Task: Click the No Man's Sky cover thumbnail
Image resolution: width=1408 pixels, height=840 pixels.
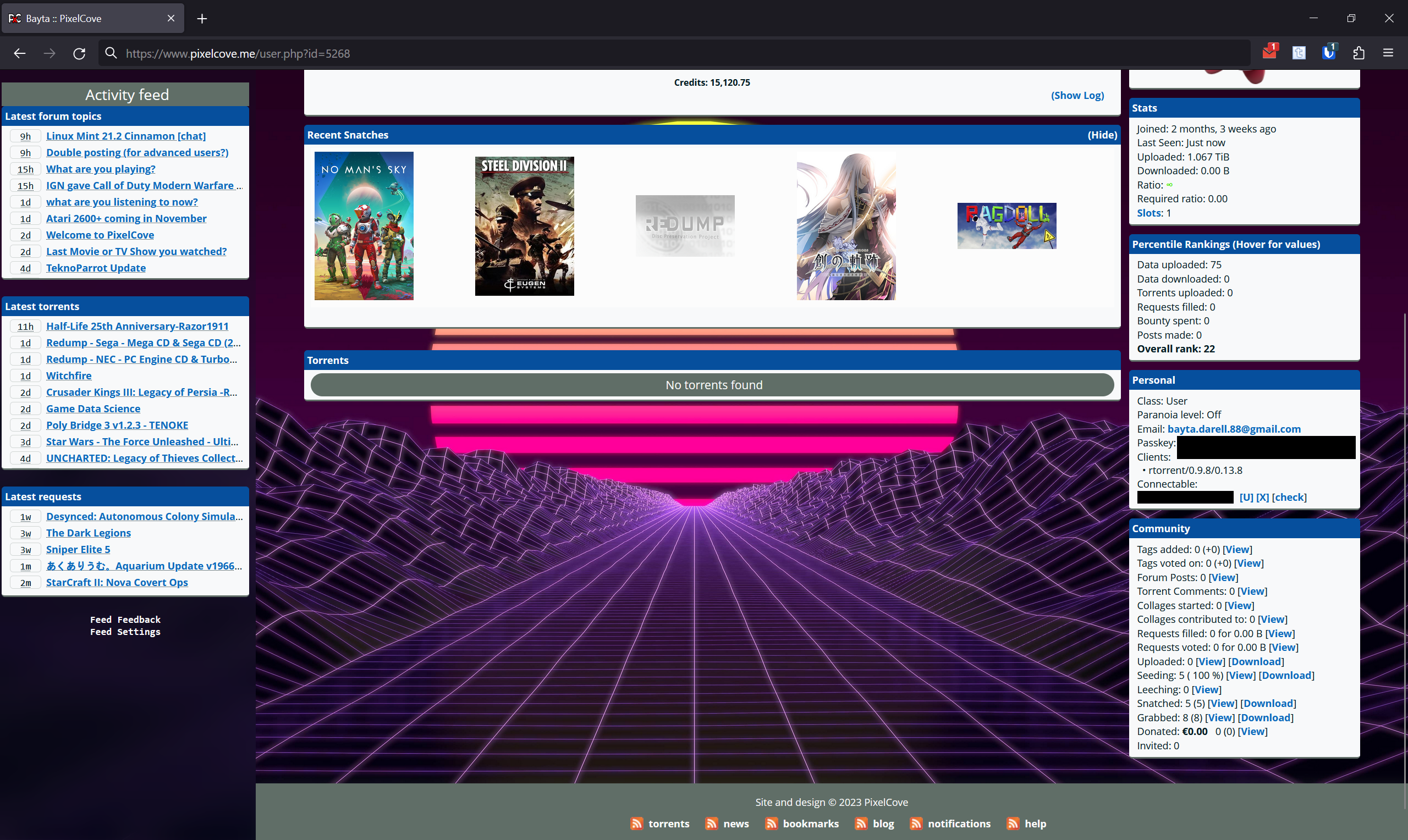Action: coord(364,226)
